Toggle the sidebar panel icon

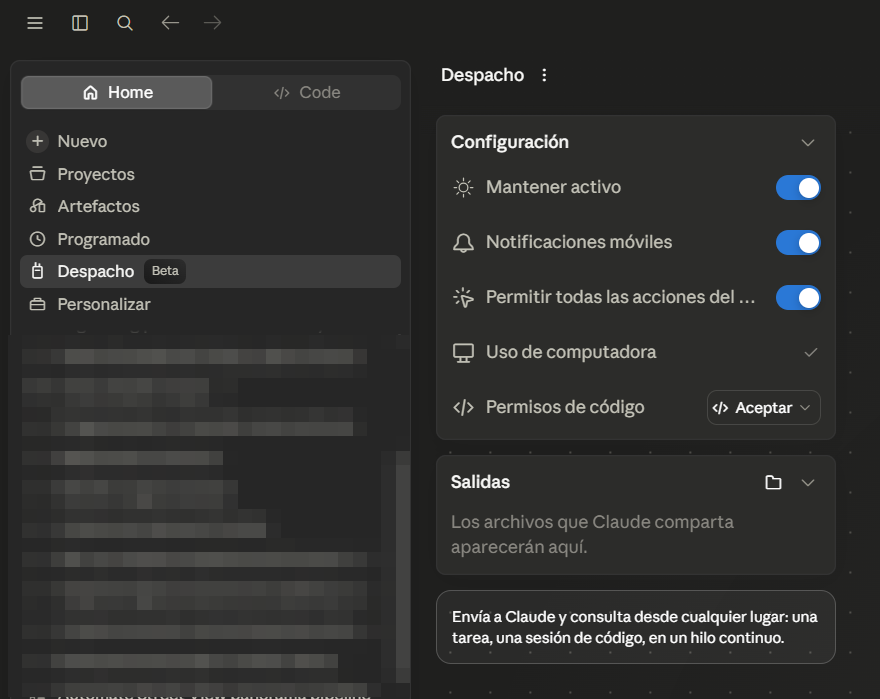pyautogui.click(x=80, y=23)
